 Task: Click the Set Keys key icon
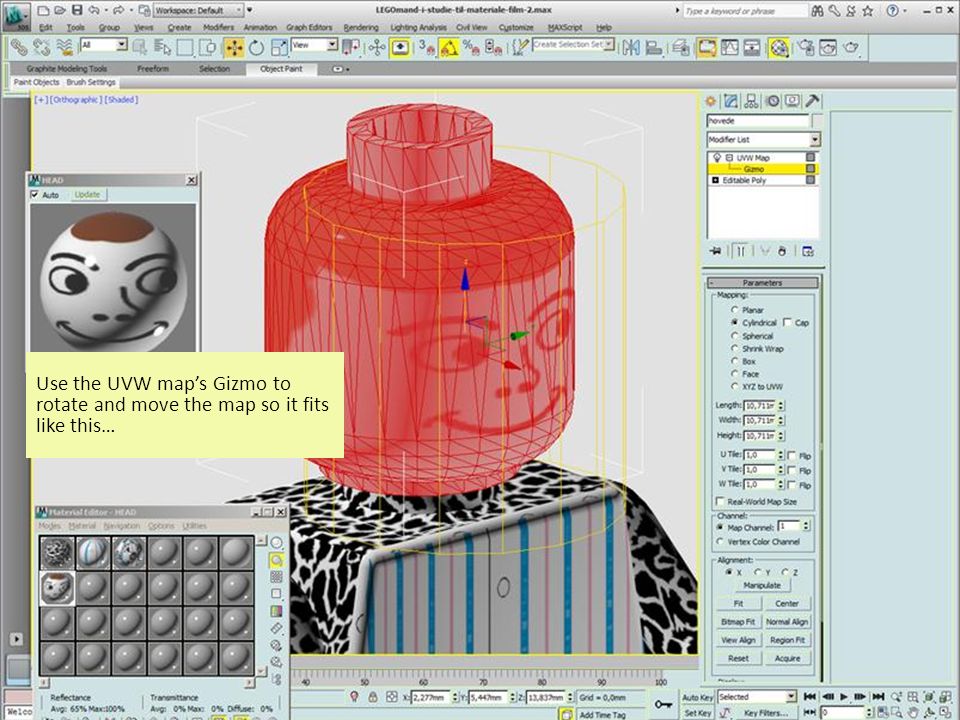click(663, 704)
